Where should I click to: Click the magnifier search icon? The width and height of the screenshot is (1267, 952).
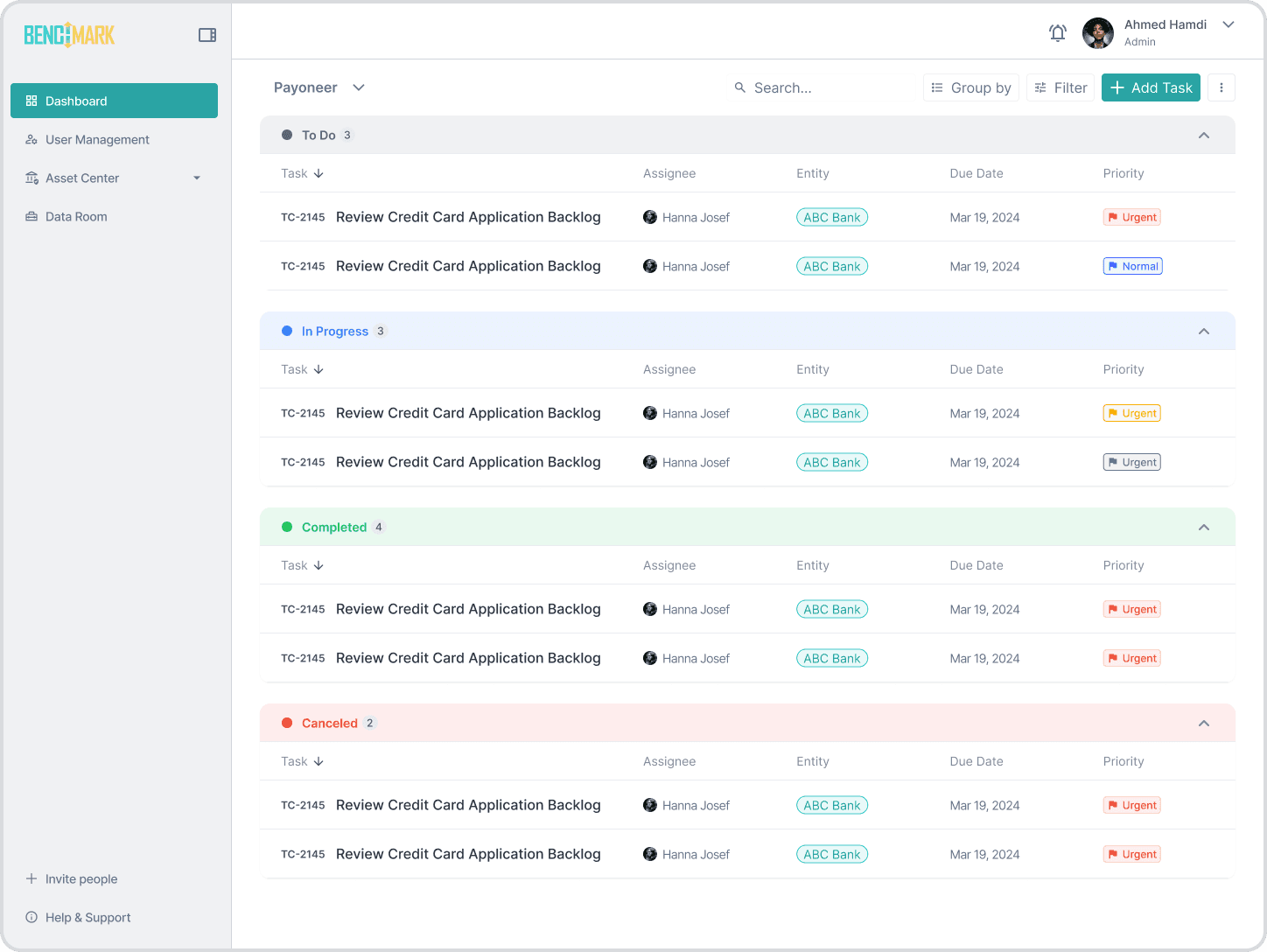[740, 87]
